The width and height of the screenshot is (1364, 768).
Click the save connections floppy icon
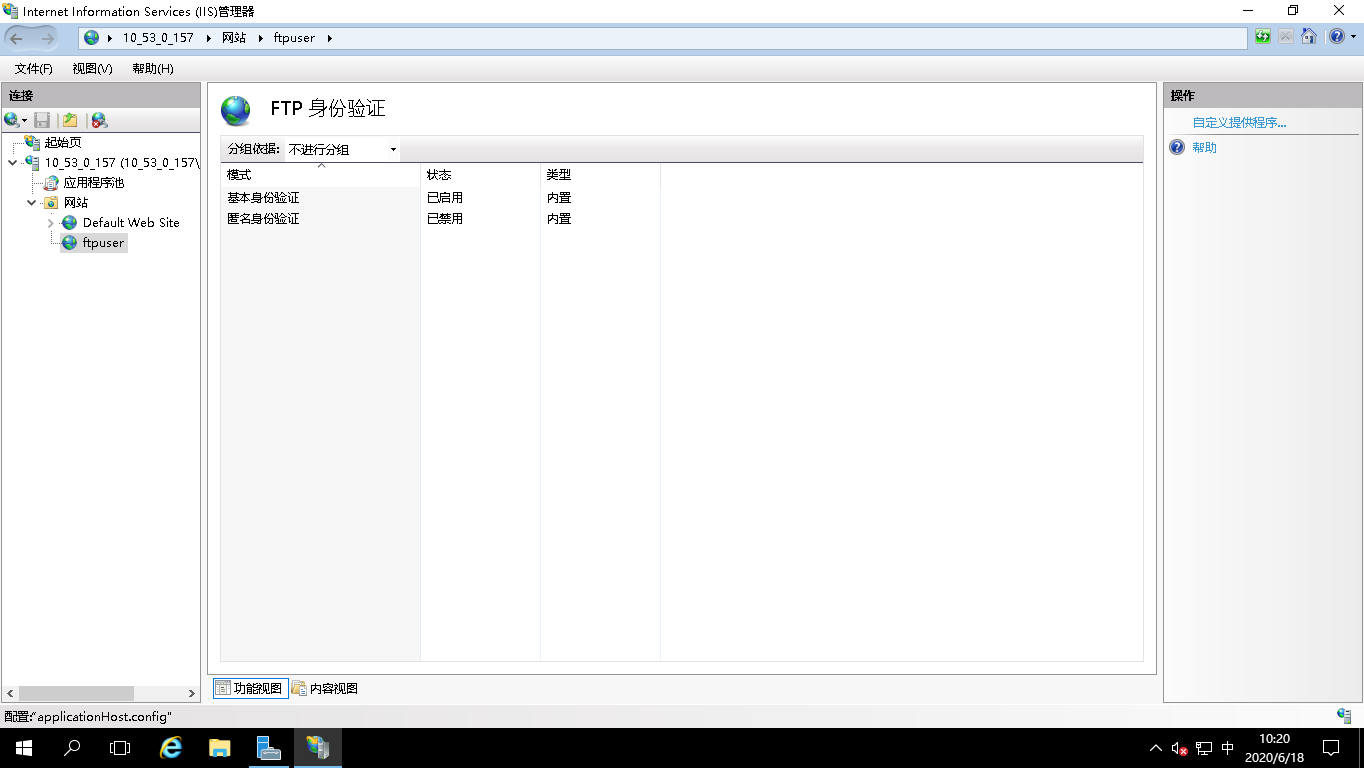(x=42, y=120)
